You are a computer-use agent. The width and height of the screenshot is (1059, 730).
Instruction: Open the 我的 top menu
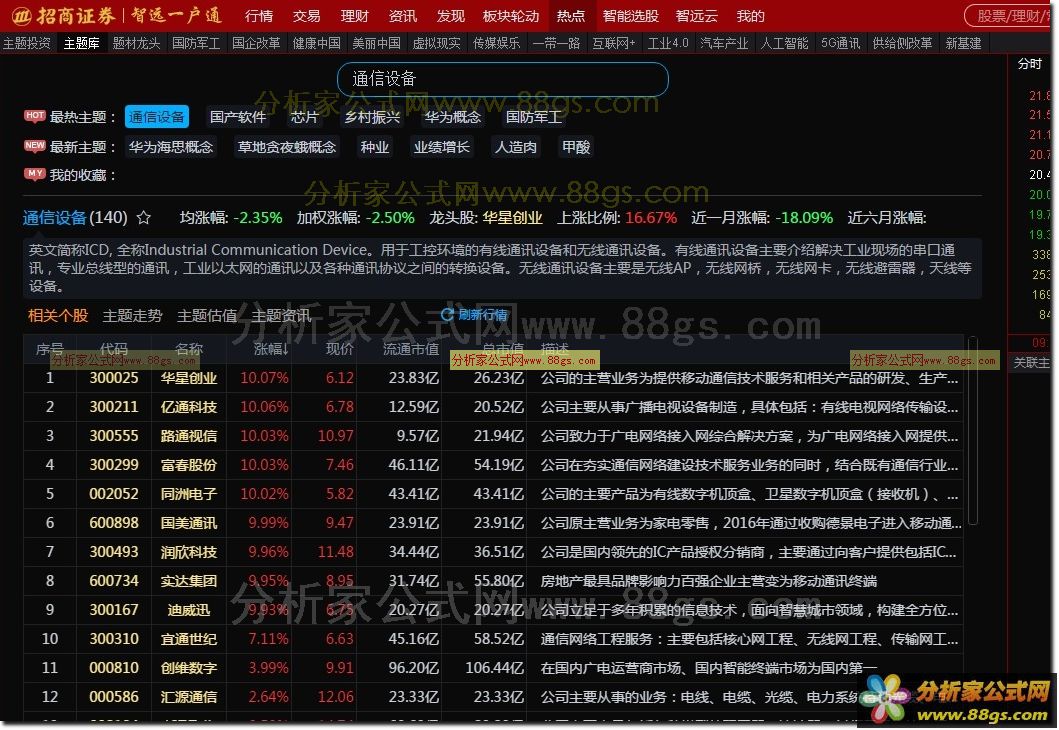click(x=750, y=16)
